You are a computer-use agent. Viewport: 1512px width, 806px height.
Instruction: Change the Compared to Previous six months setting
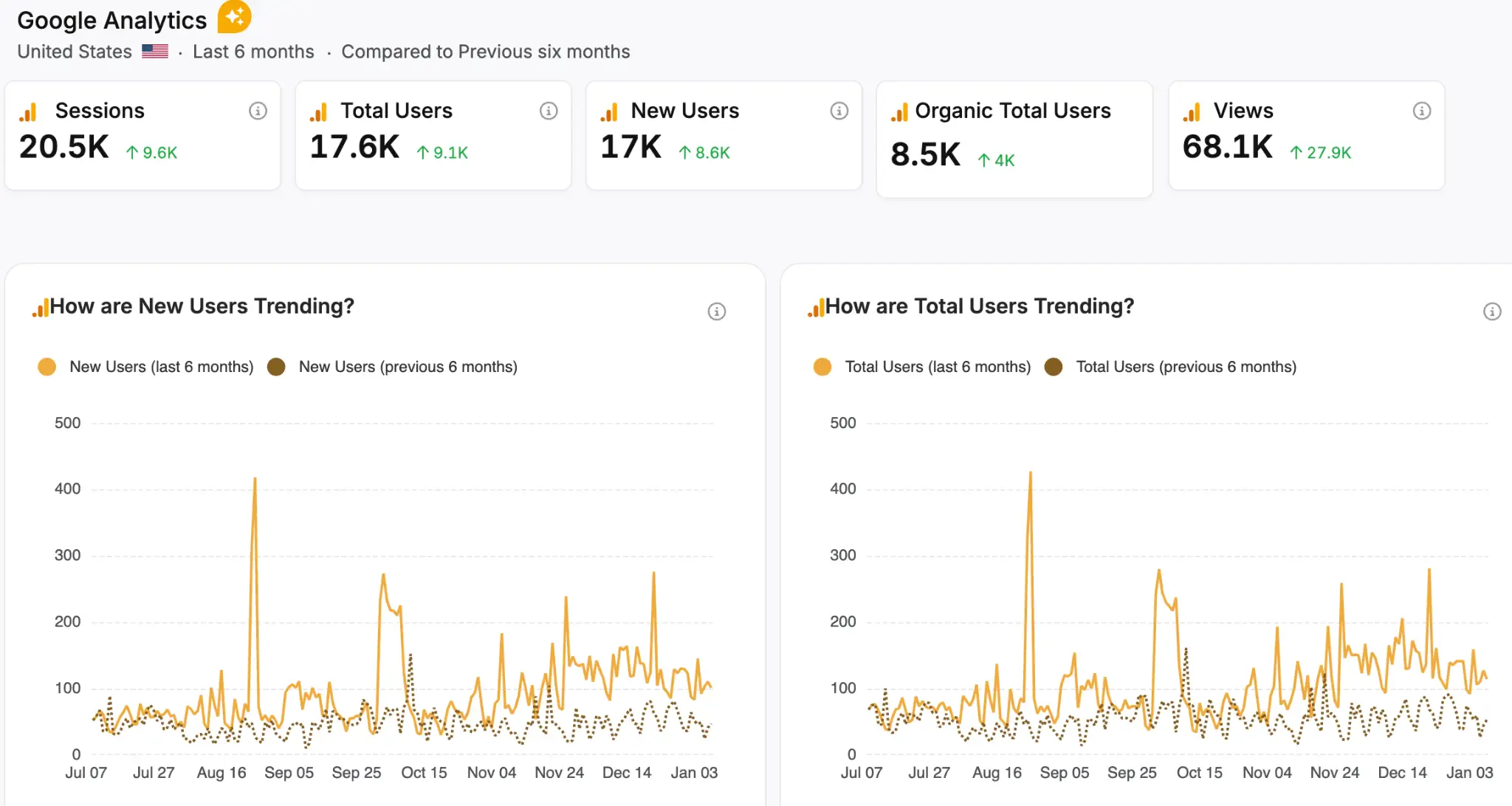click(485, 51)
